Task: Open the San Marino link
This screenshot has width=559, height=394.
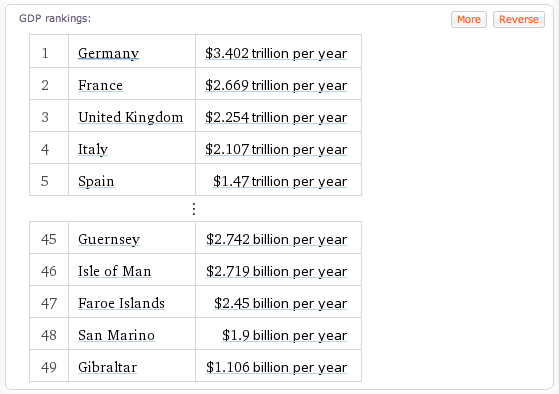Action: click(x=116, y=336)
